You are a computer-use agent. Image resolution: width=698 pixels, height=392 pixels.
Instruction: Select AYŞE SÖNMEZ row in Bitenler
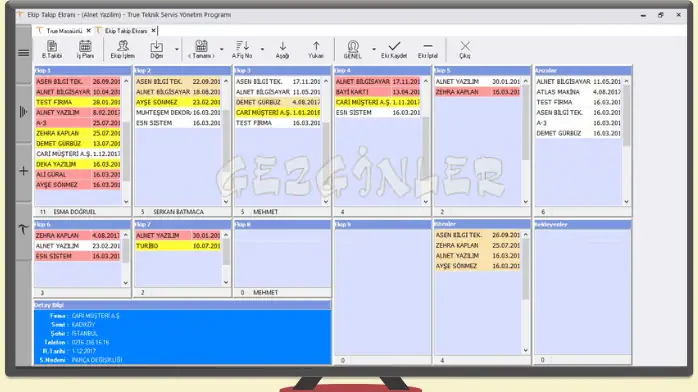click(x=477, y=266)
